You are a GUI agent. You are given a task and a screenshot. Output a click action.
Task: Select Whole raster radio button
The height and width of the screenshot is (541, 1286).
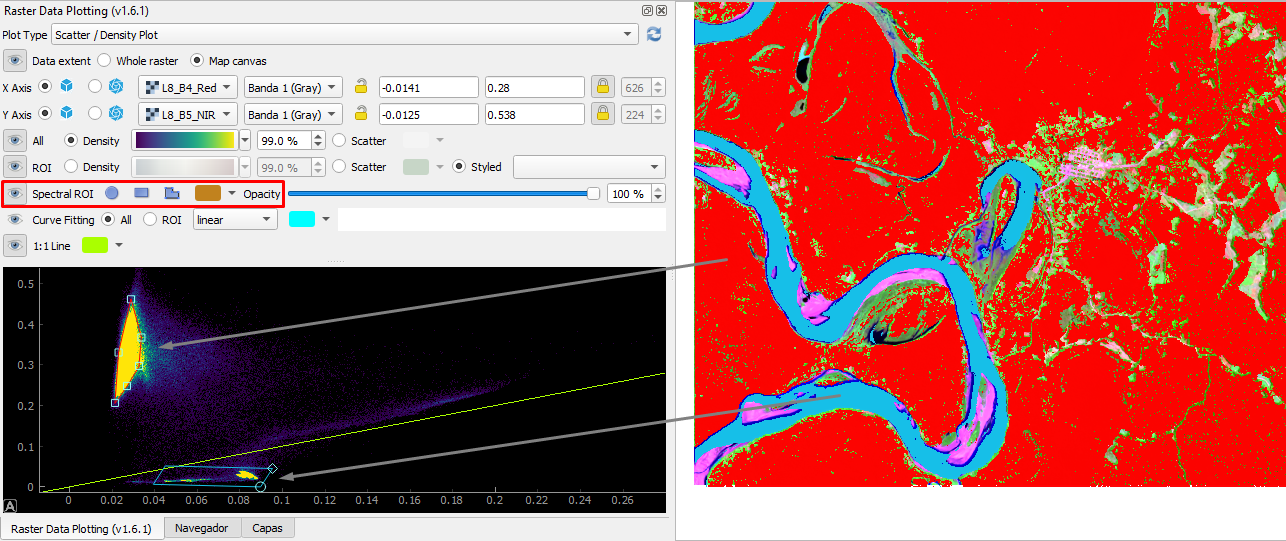(x=102, y=61)
